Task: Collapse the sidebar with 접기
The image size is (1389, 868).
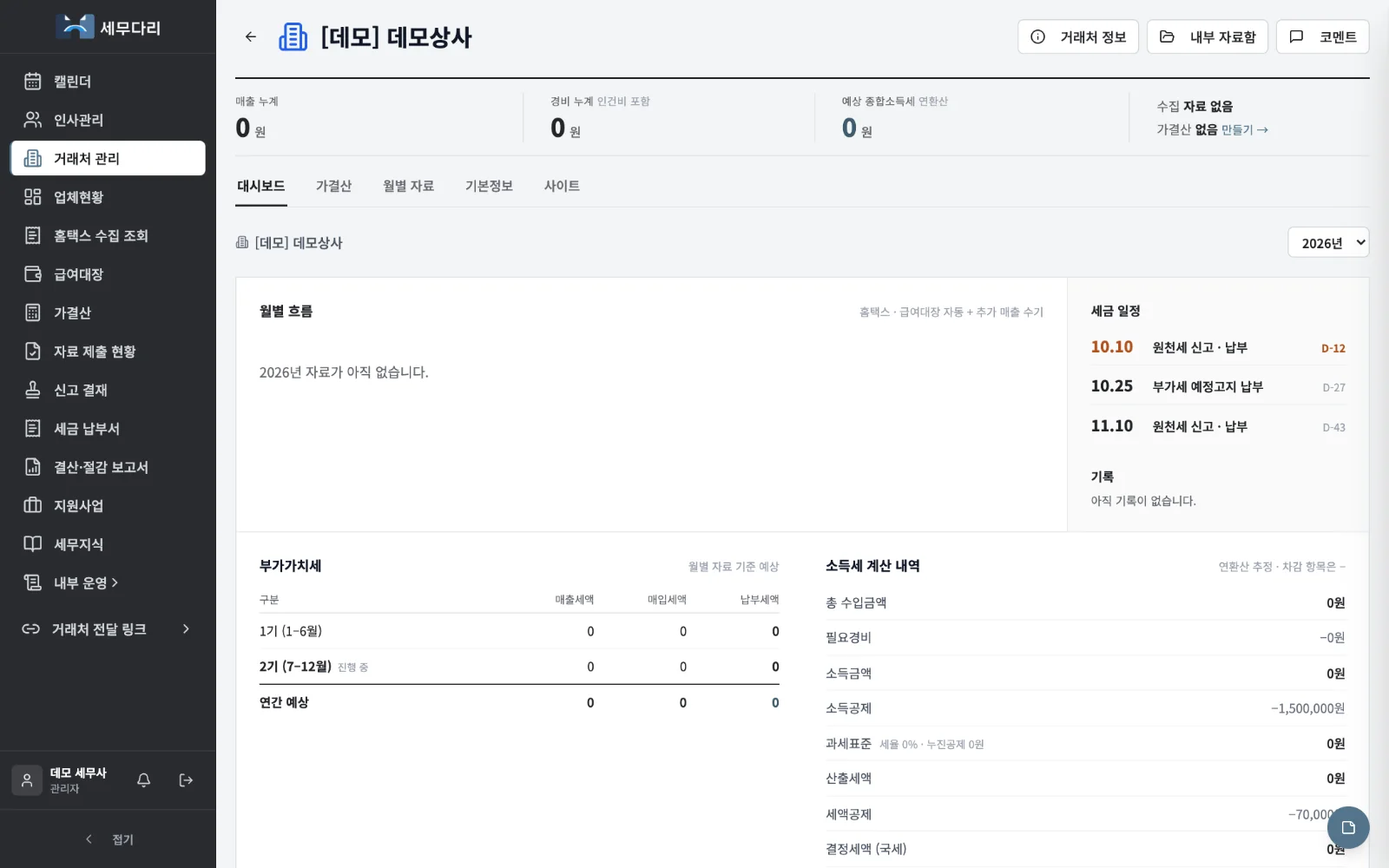Action: point(109,839)
